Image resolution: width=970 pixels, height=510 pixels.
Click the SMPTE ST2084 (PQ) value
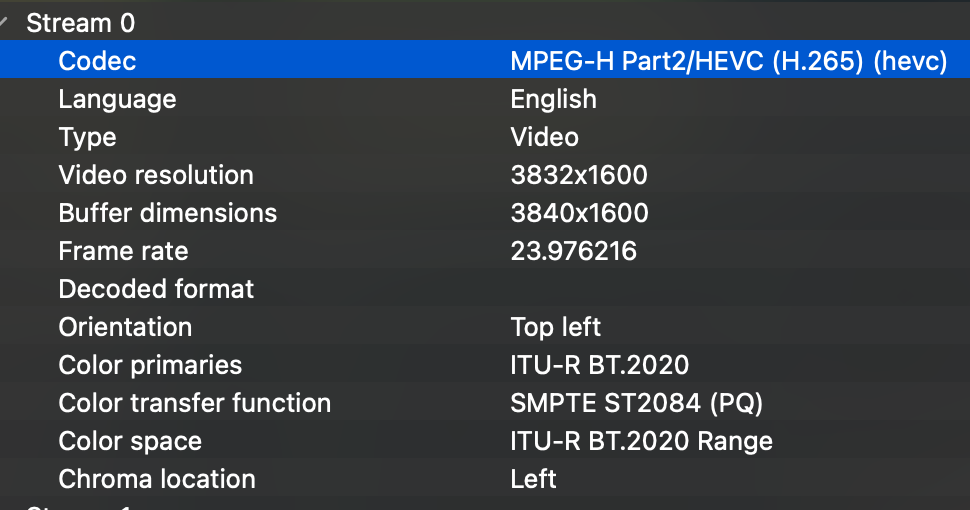(x=637, y=403)
